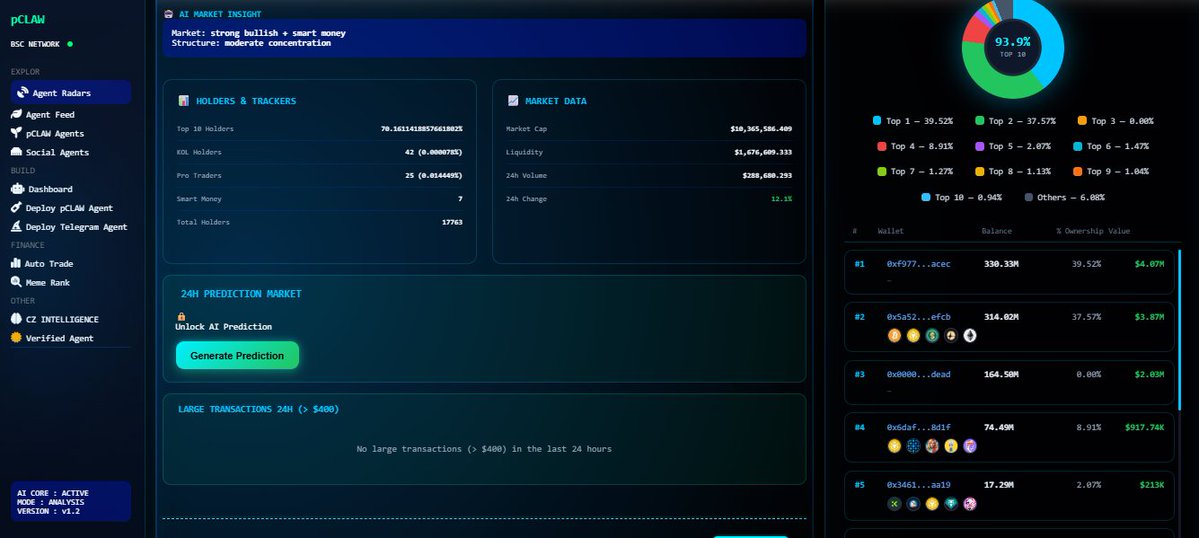Click the teal Tether token icon in wallet #5
This screenshot has width=1199, height=538.
[950, 504]
